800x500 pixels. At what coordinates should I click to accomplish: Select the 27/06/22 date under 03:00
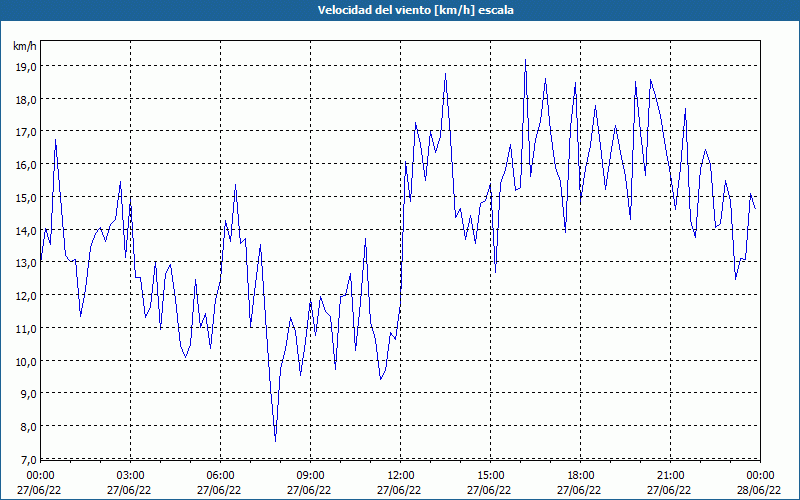[x=129, y=490]
